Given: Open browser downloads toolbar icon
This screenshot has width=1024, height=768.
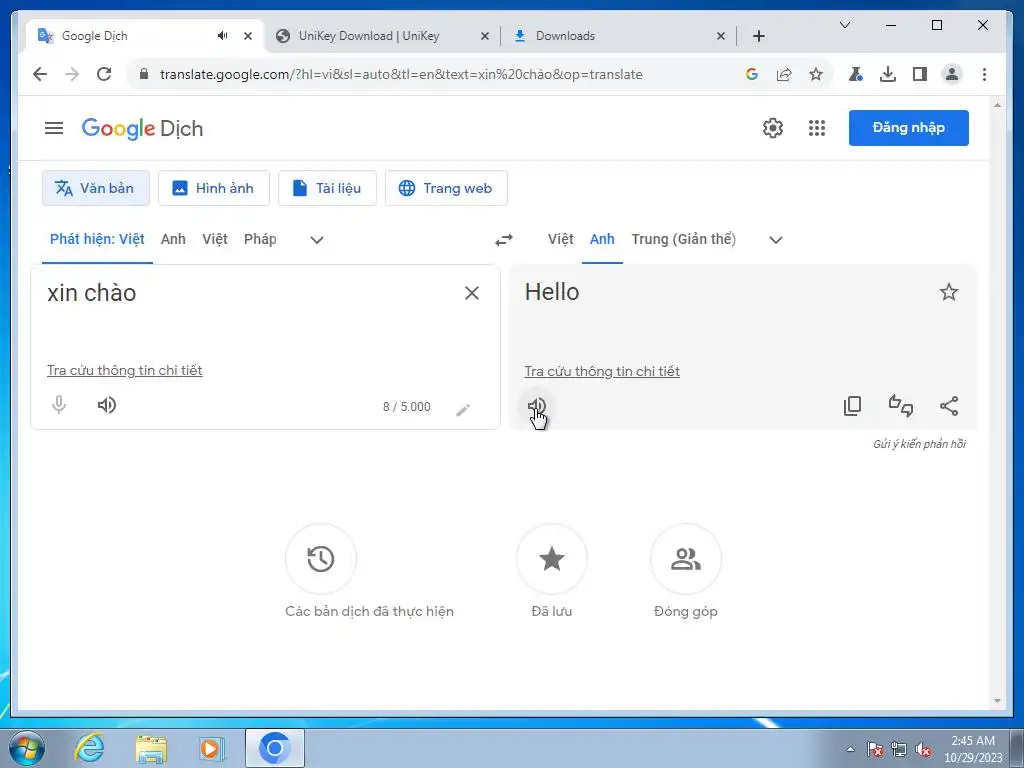Looking at the screenshot, I should [x=888, y=74].
